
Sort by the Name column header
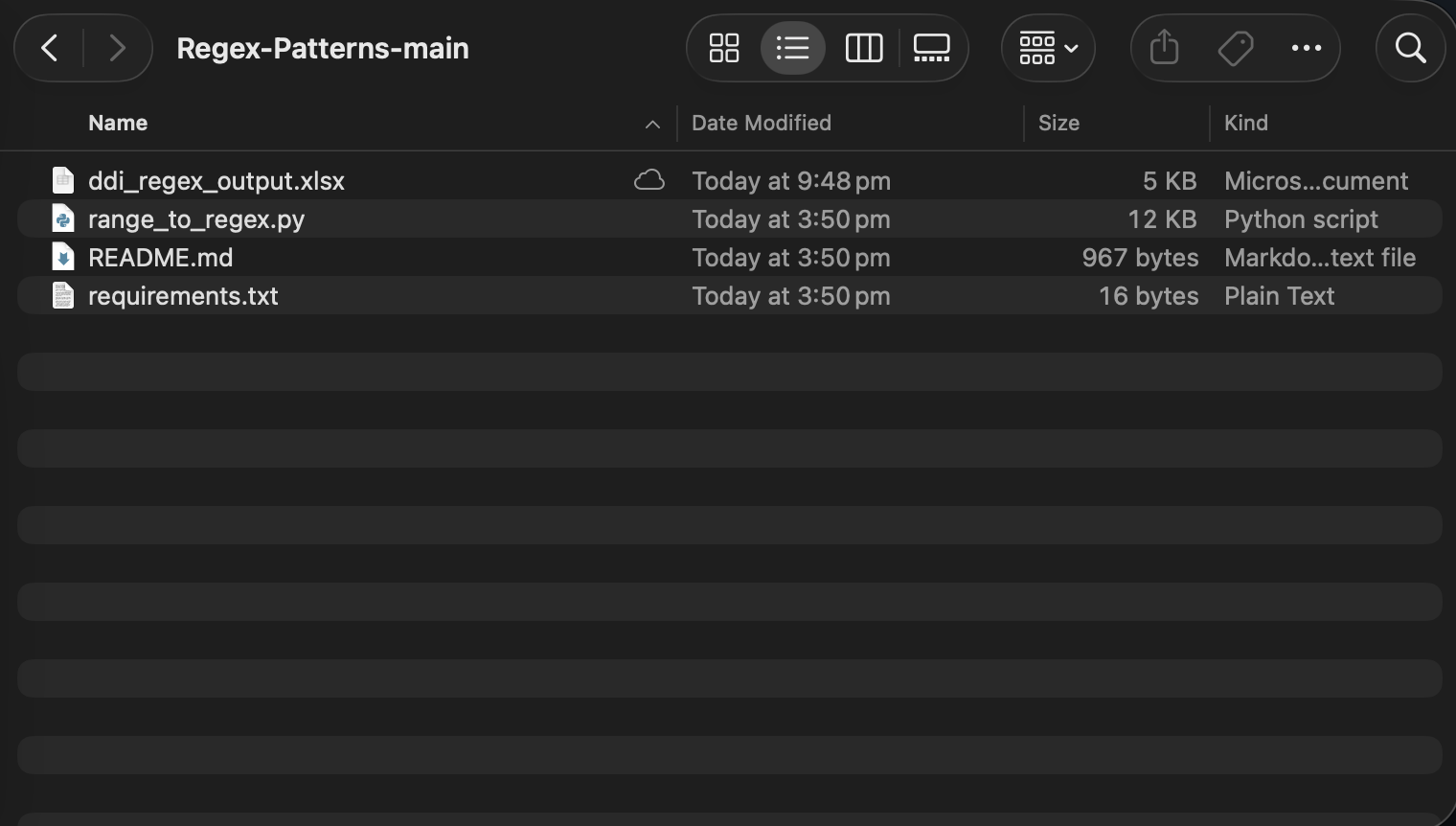tap(118, 123)
